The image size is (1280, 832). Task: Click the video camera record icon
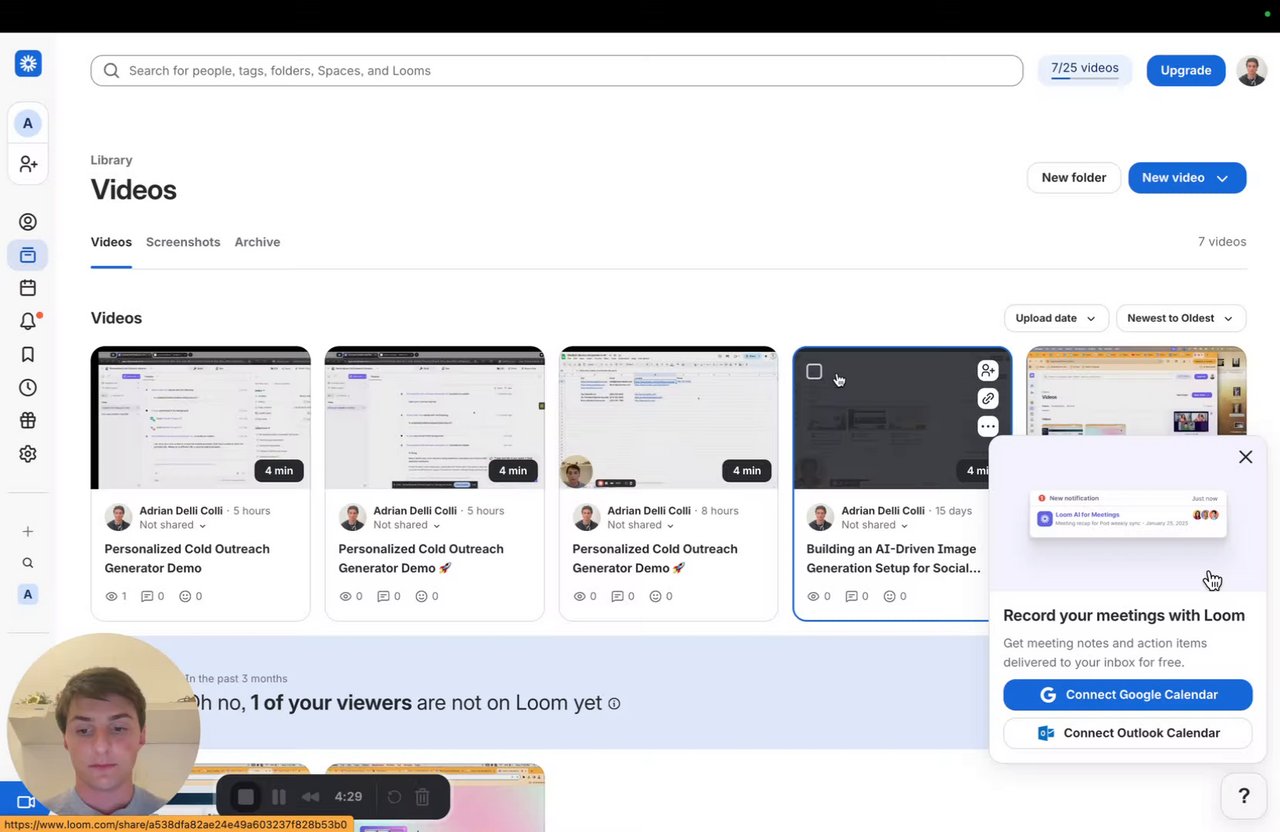[26, 802]
